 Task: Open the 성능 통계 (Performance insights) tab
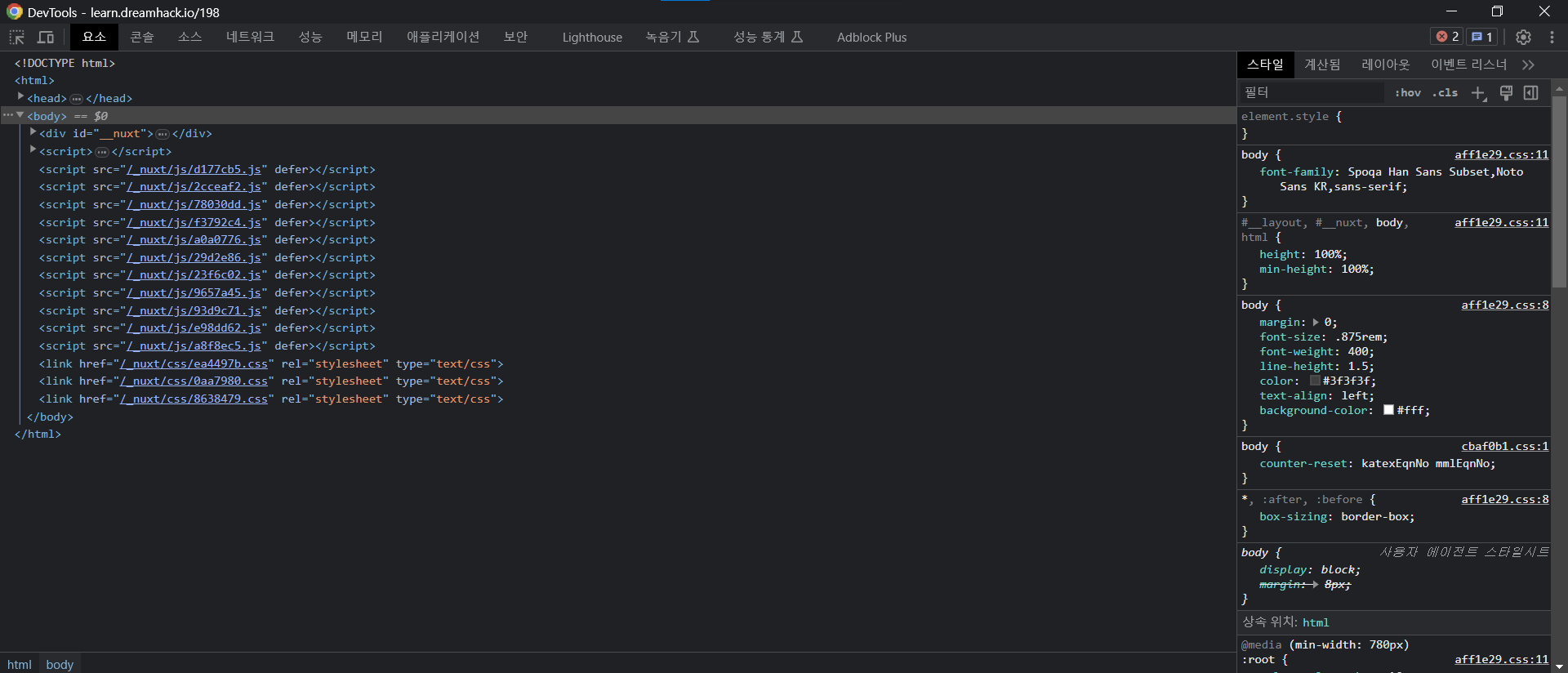point(768,37)
